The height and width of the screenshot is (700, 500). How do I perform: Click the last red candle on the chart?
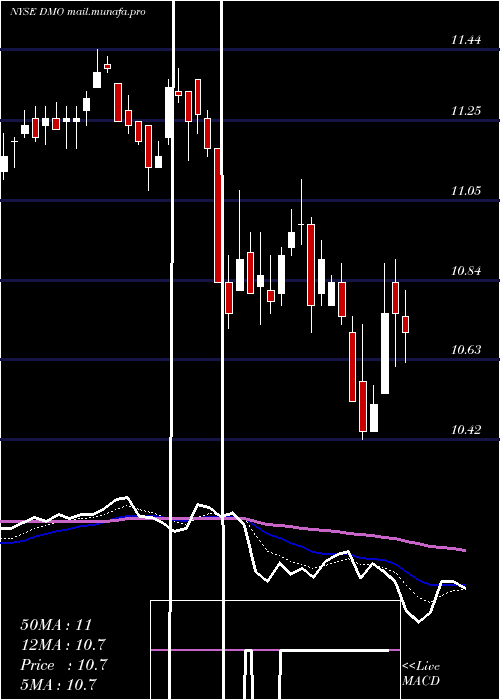point(405,324)
